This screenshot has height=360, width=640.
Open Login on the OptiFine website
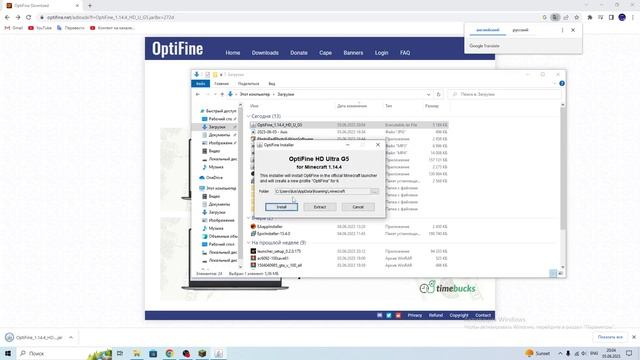coord(381,53)
